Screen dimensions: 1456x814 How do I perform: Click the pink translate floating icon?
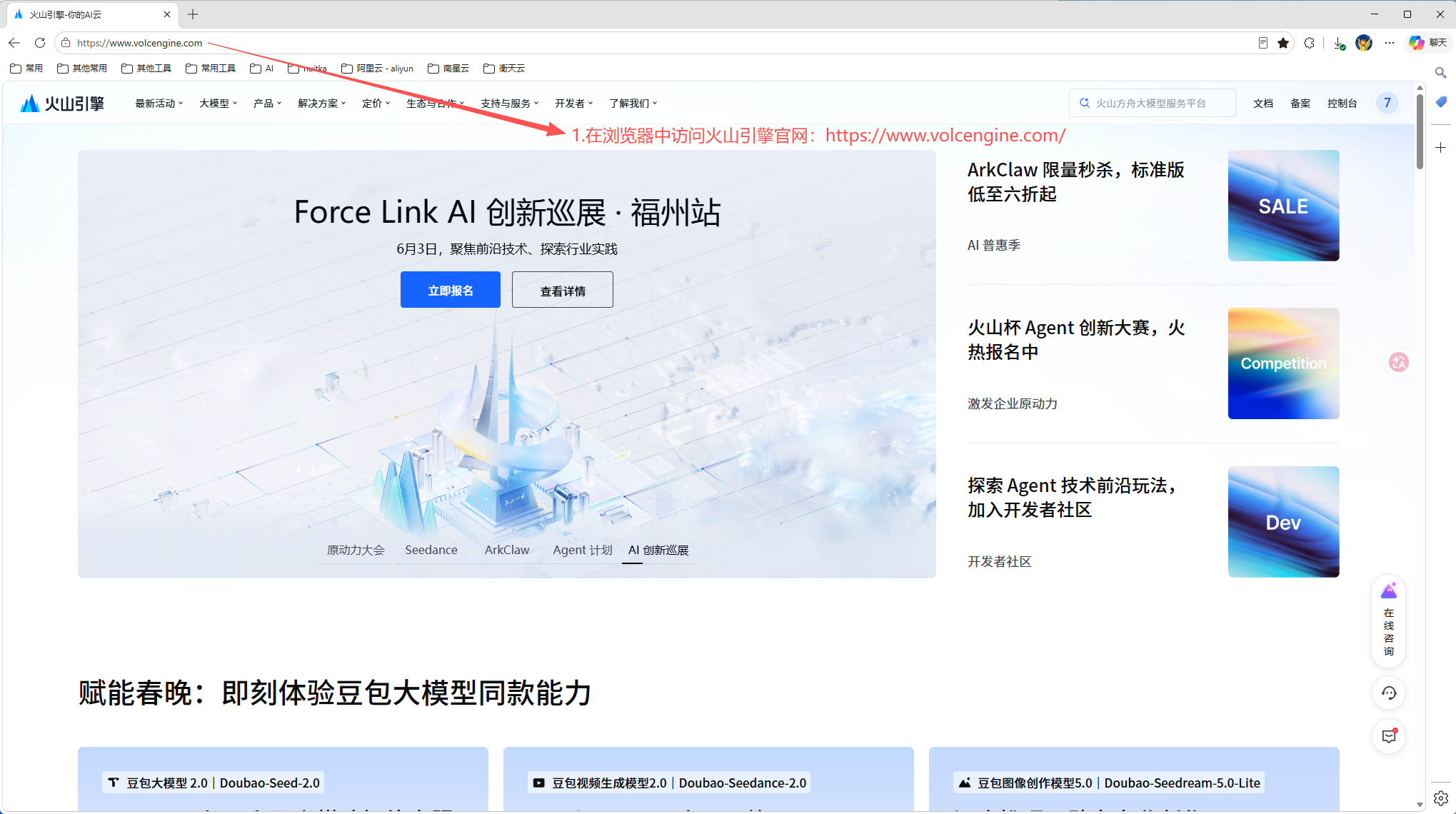click(1399, 362)
